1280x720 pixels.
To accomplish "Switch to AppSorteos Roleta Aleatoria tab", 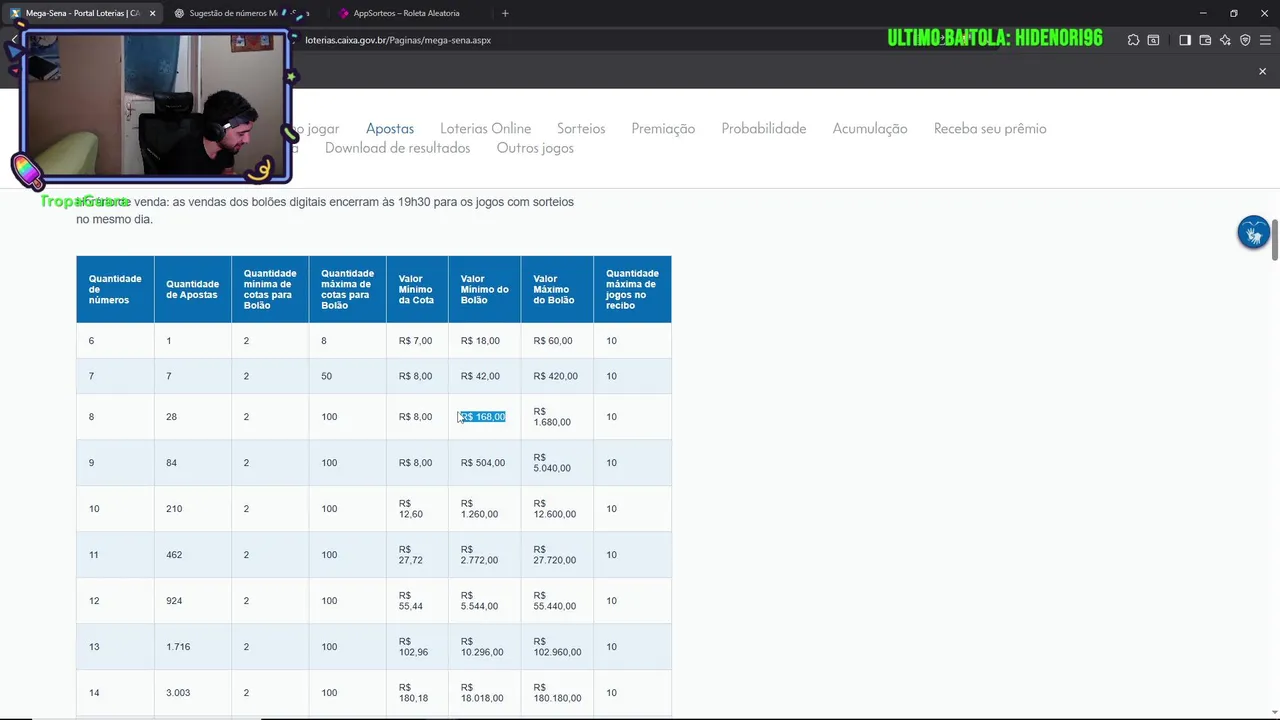I will 408,13.
